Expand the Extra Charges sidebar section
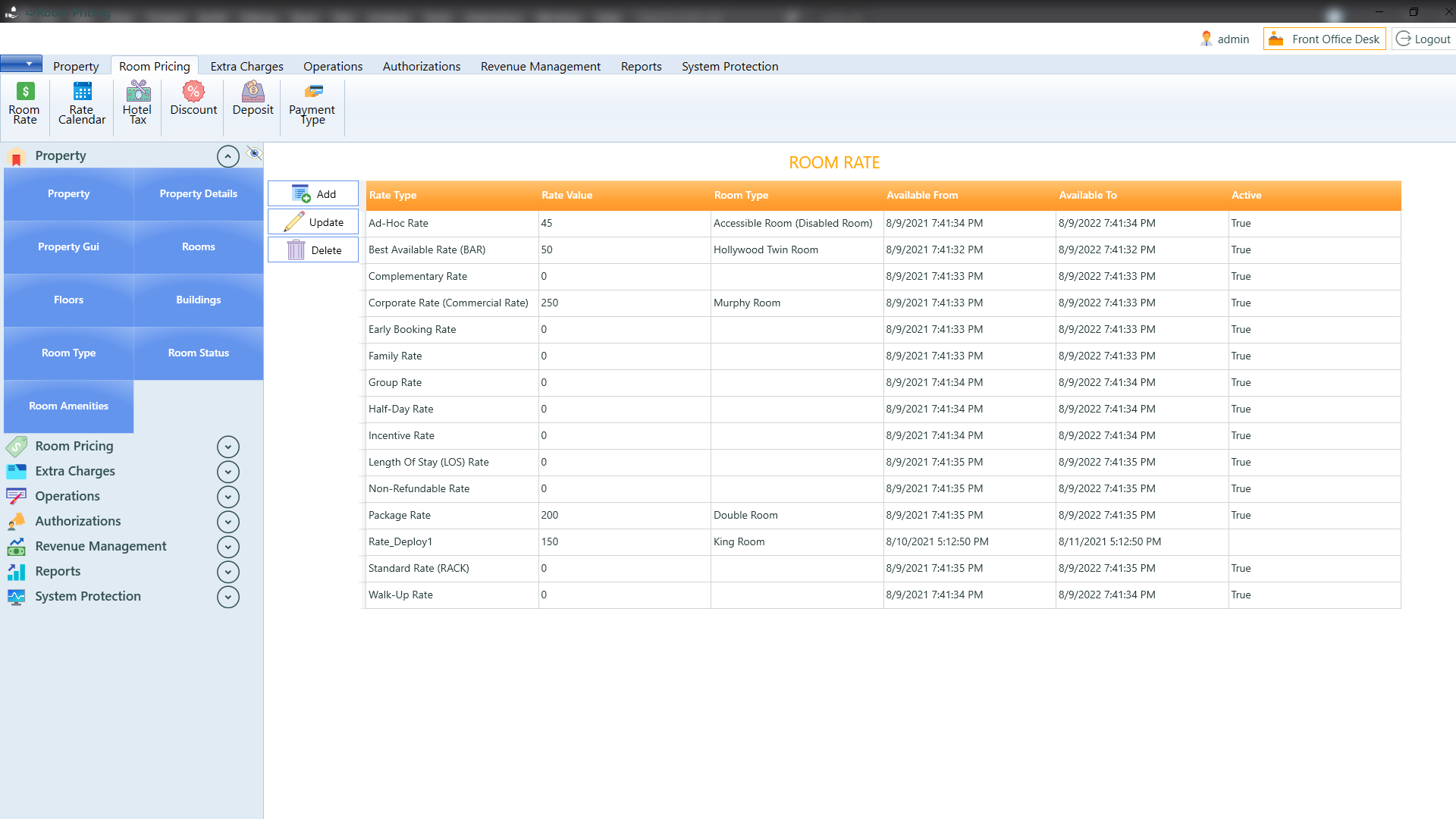Screen dimensions: 1456x819 point(228,472)
